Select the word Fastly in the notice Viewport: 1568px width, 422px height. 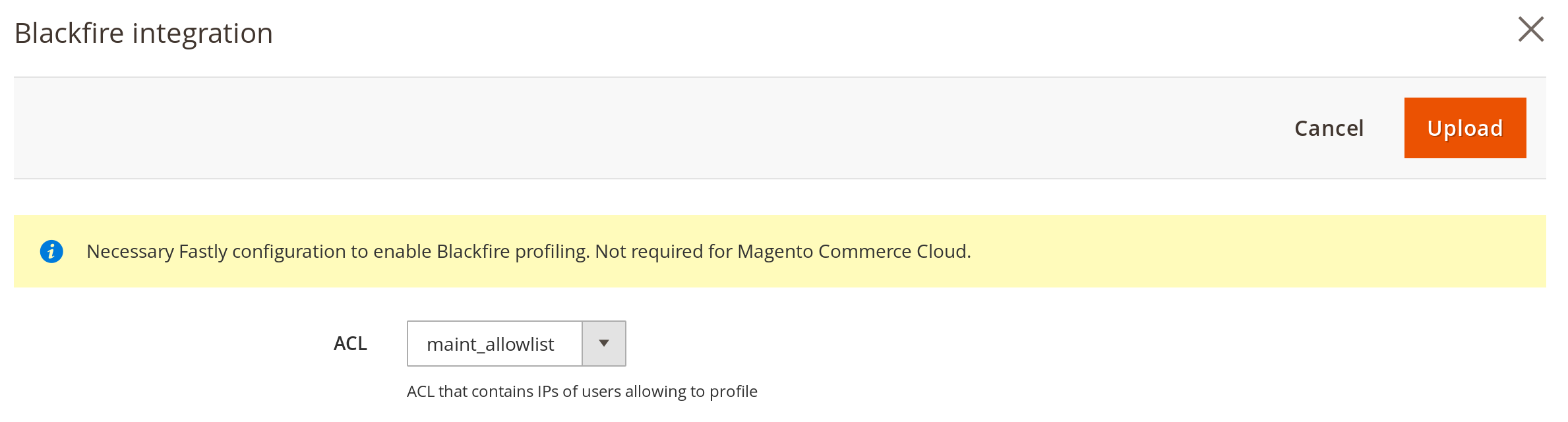point(202,251)
